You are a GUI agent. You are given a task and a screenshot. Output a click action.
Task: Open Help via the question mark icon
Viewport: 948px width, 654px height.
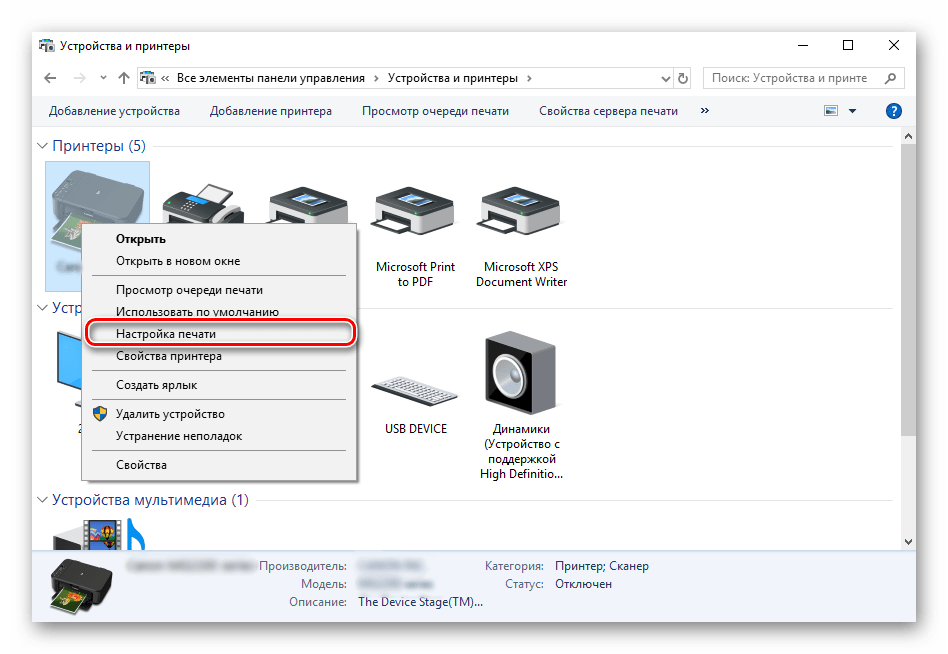pos(893,110)
